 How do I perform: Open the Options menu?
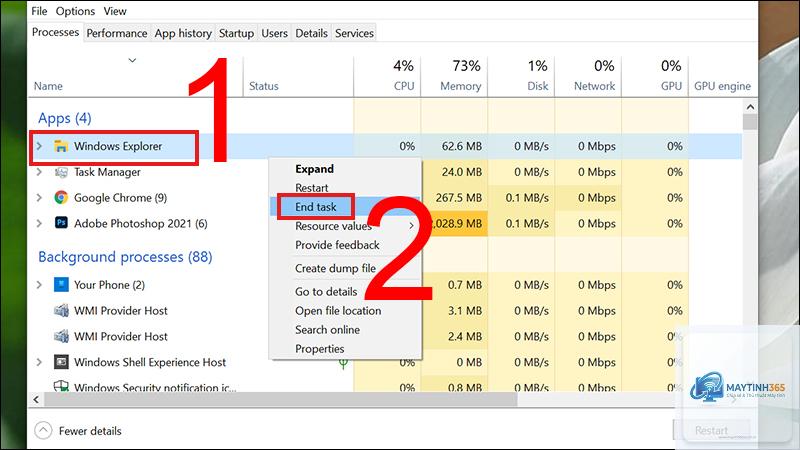pos(76,11)
